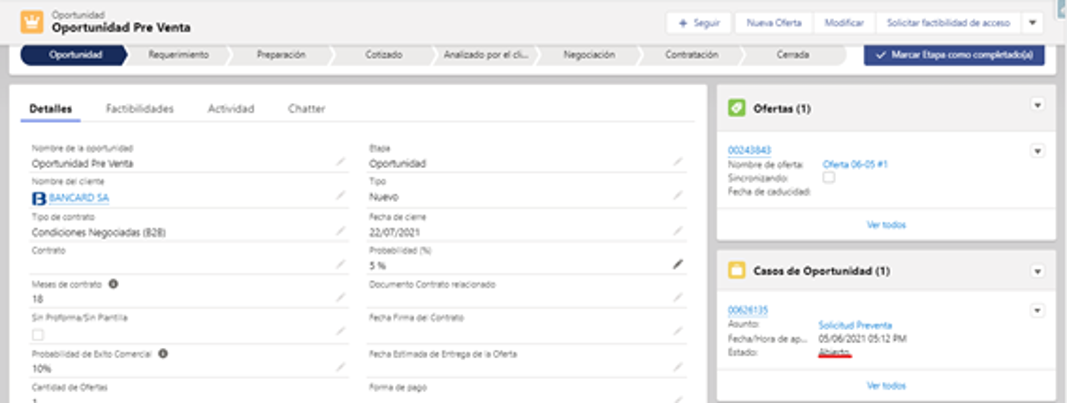Click the Seguir follow button
This screenshot has height=403, width=1067.
coord(699,22)
